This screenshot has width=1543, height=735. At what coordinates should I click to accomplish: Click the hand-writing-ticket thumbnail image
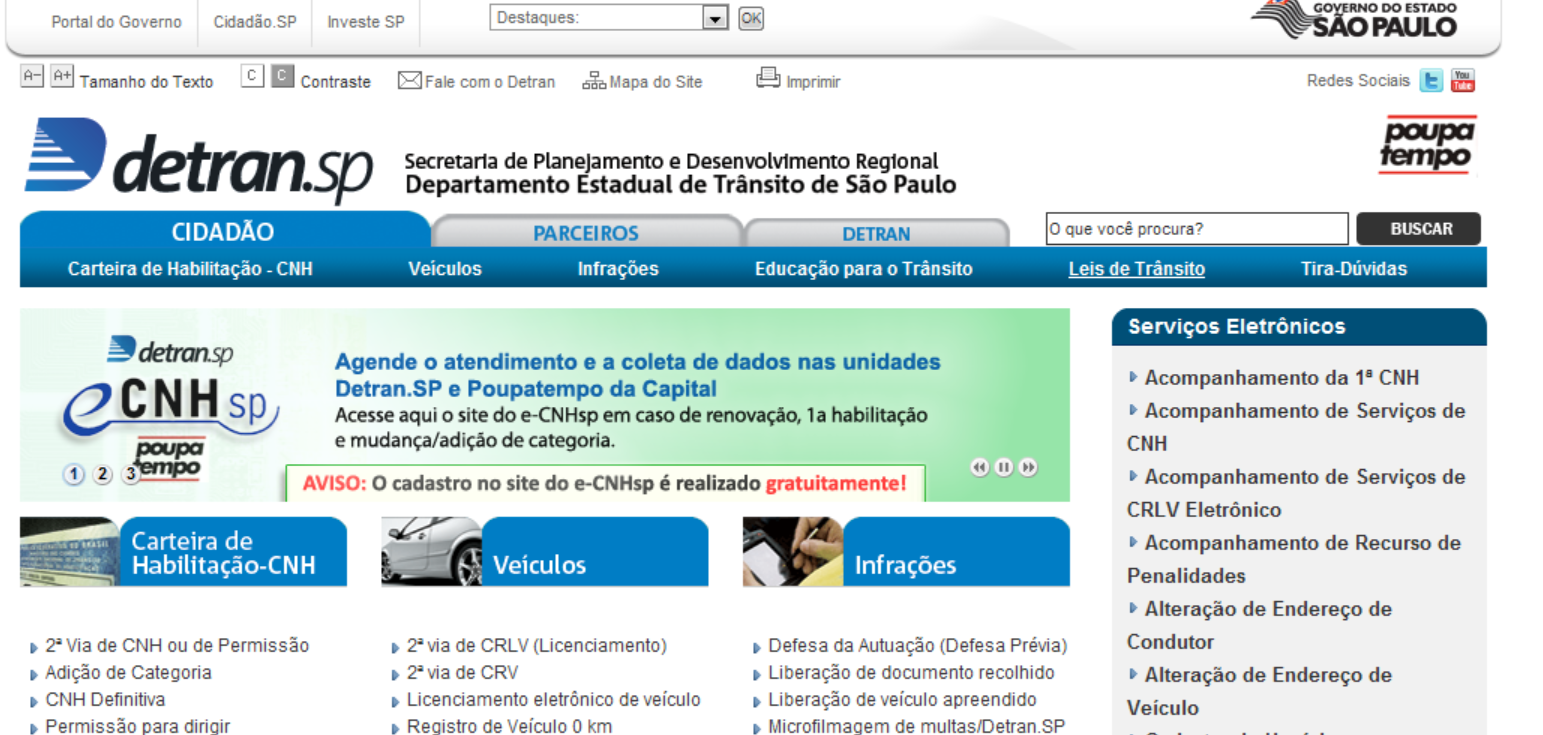pyautogui.click(x=793, y=551)
